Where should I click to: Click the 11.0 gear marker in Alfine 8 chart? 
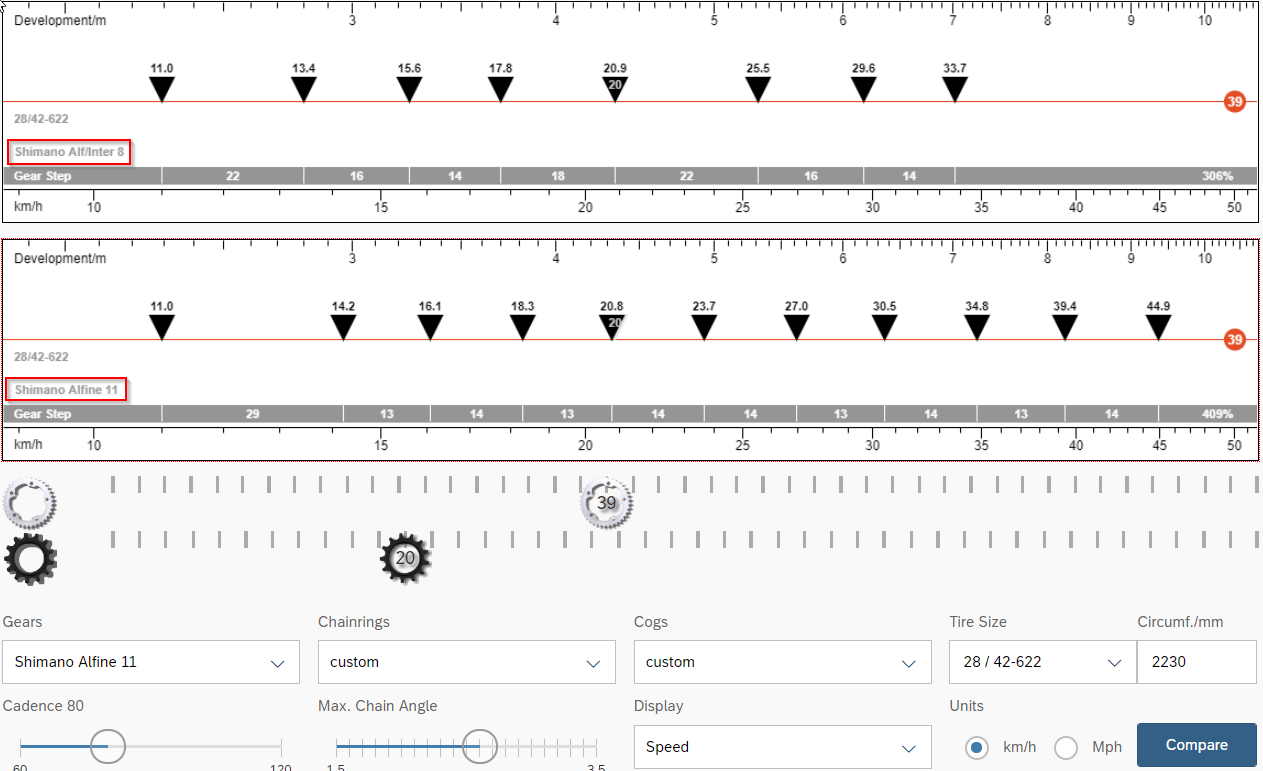point(162,89)
